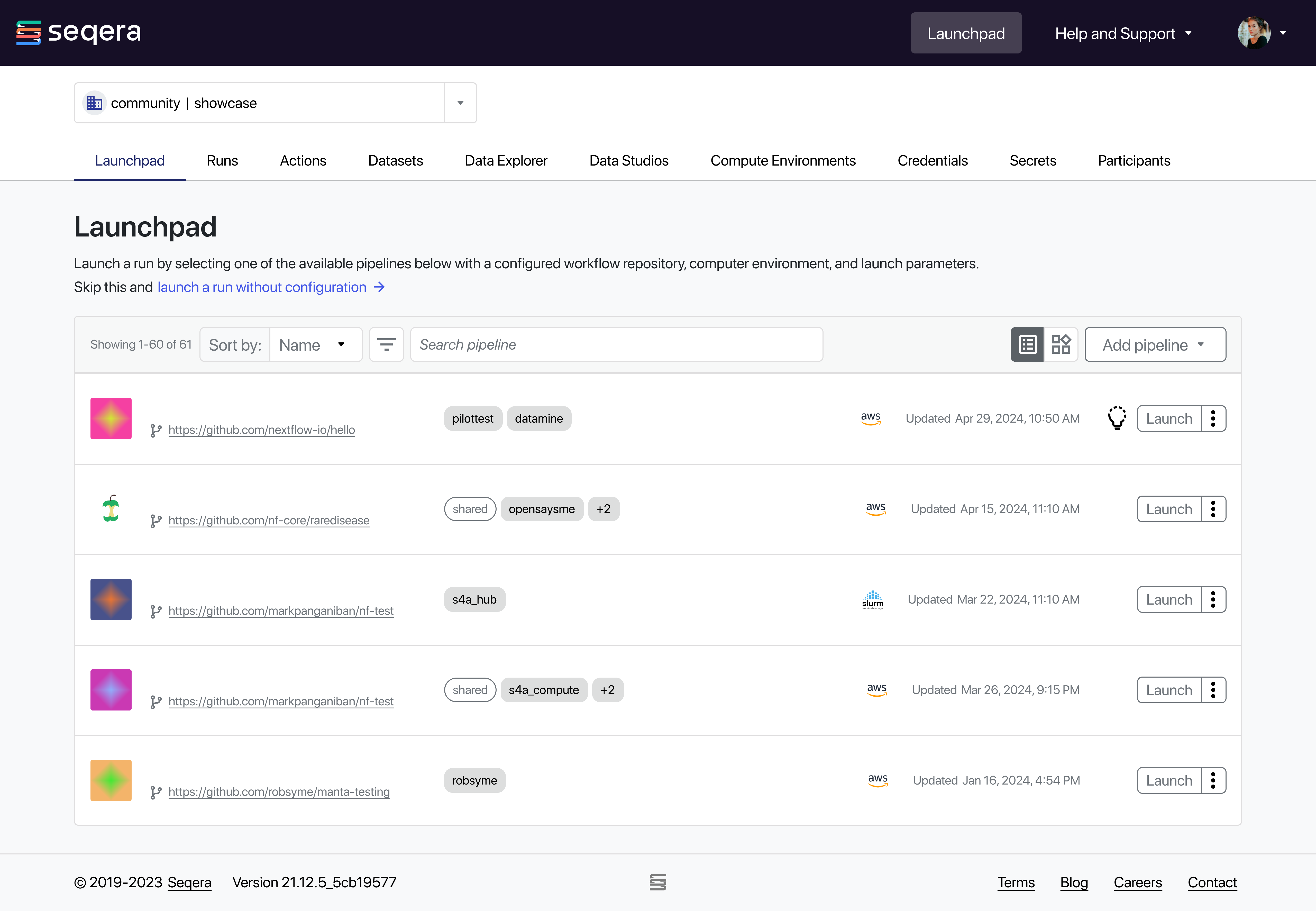Open the Participants tab
This screenshot has height=911, width=1316.
pyautogui.click(x=1134, y=160)
